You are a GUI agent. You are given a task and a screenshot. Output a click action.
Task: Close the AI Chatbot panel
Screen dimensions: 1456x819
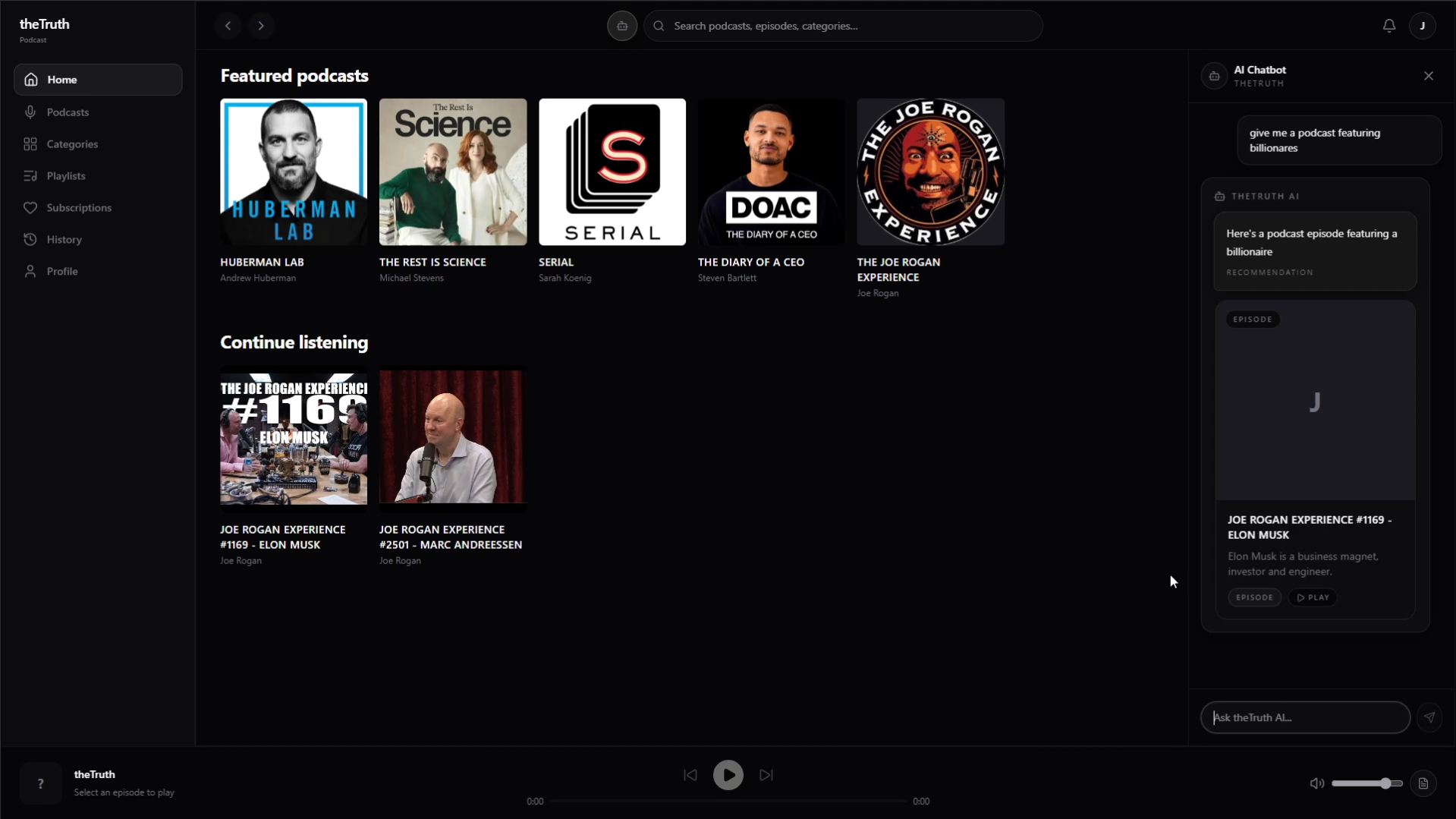point(1429,76)
